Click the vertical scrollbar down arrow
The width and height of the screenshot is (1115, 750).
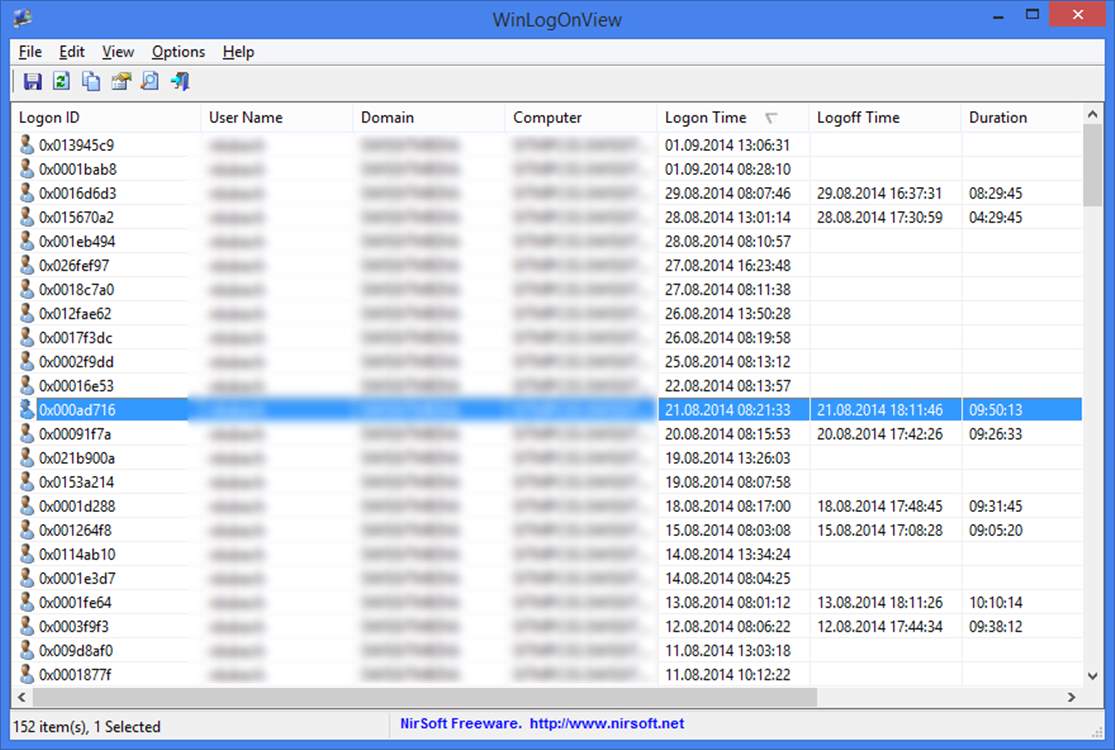tap(1093, 676)
